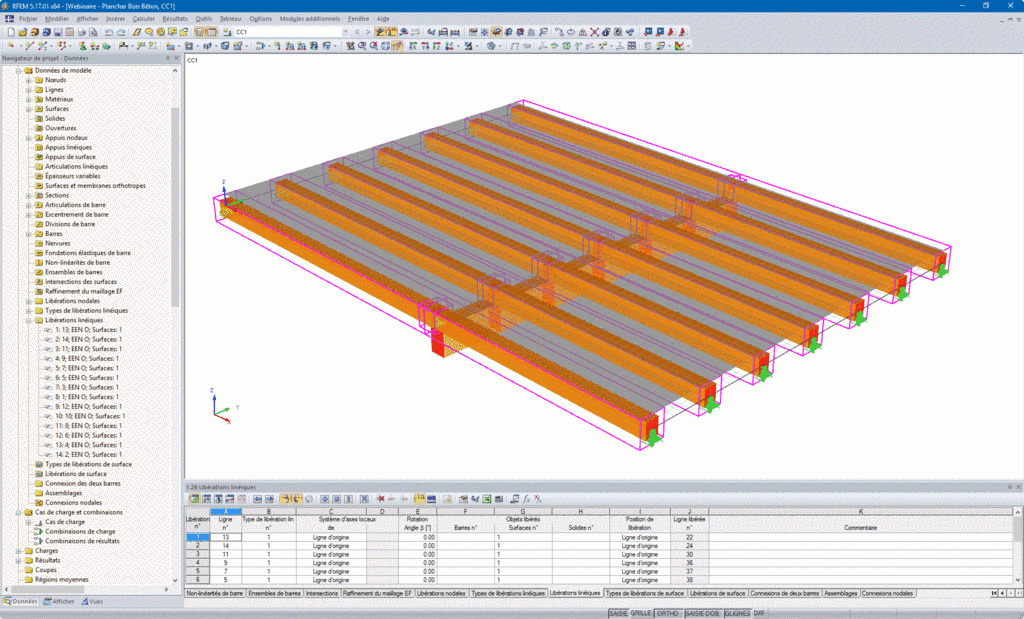Switch to Libérations nodales table tab
This screenshot has height=619, width=1024.
(441, 594)
